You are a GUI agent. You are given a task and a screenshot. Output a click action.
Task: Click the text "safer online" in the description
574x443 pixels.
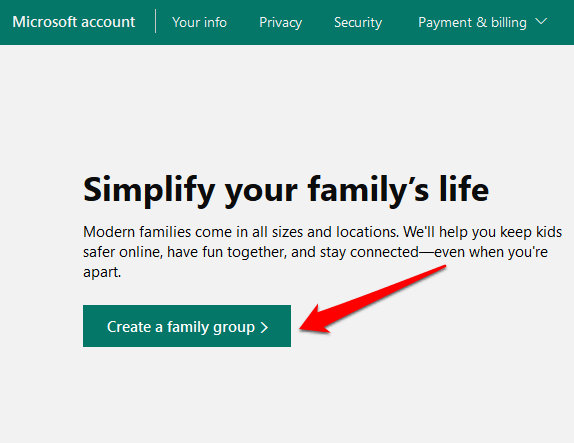point(123,252)
